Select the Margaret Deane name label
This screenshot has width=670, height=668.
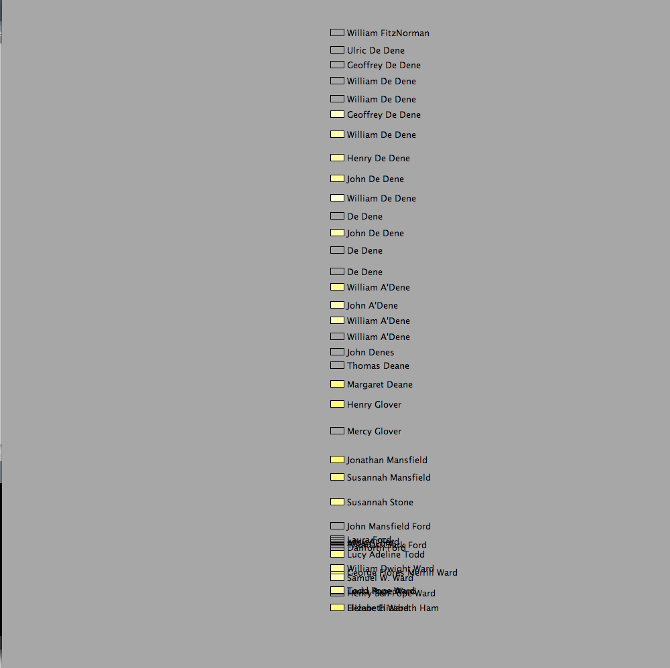[380, 385]
